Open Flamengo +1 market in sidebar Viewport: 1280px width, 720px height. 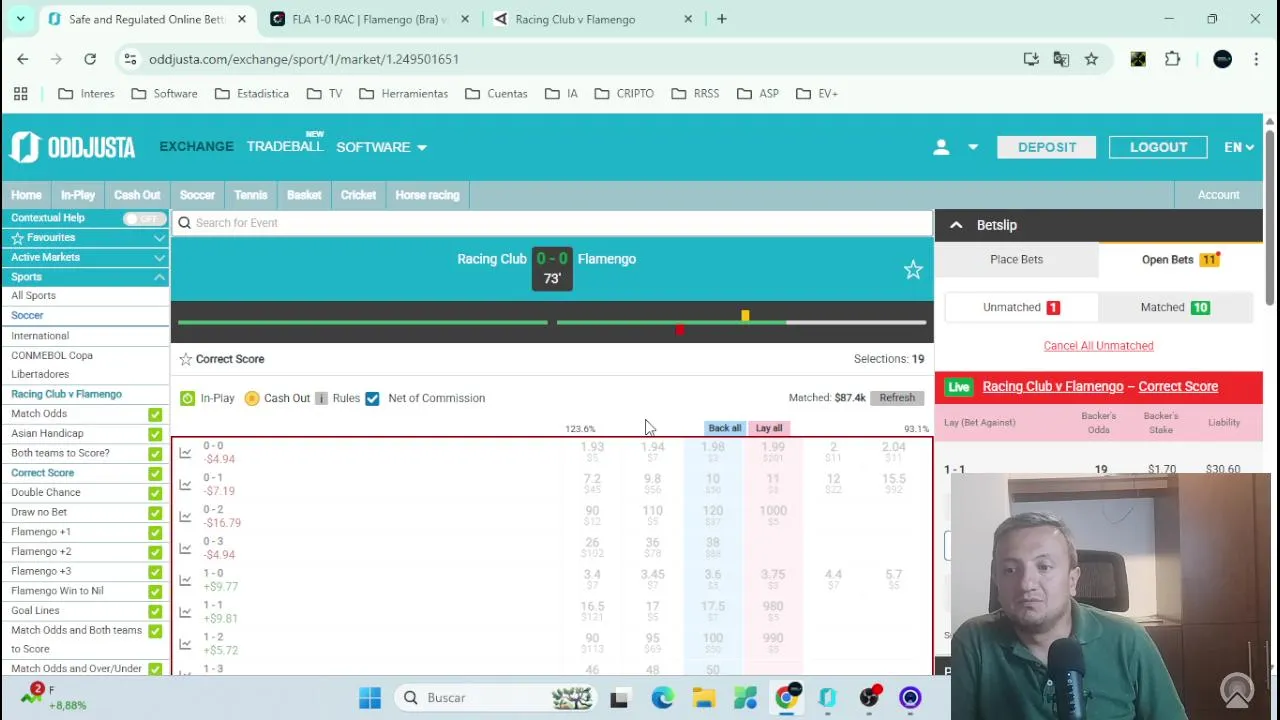point(41,532)
